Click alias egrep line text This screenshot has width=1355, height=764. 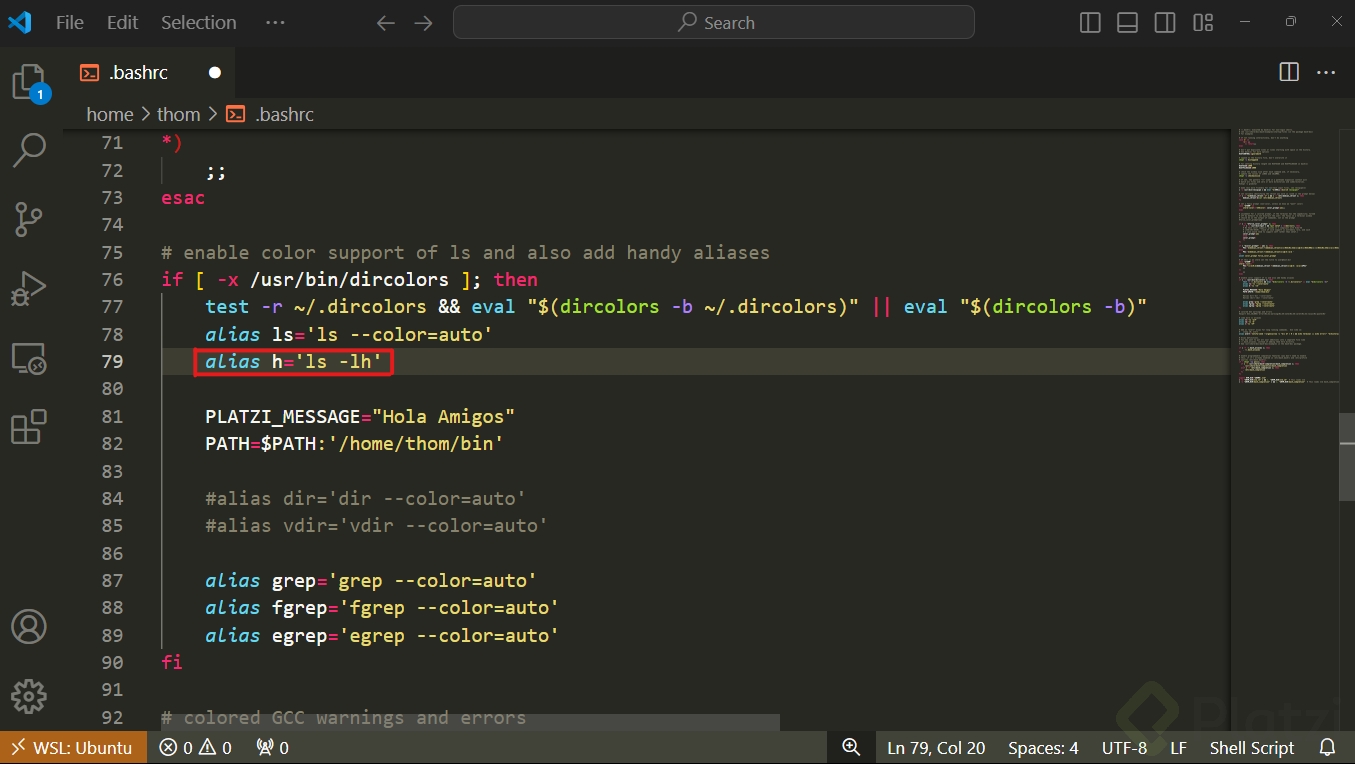382,635
